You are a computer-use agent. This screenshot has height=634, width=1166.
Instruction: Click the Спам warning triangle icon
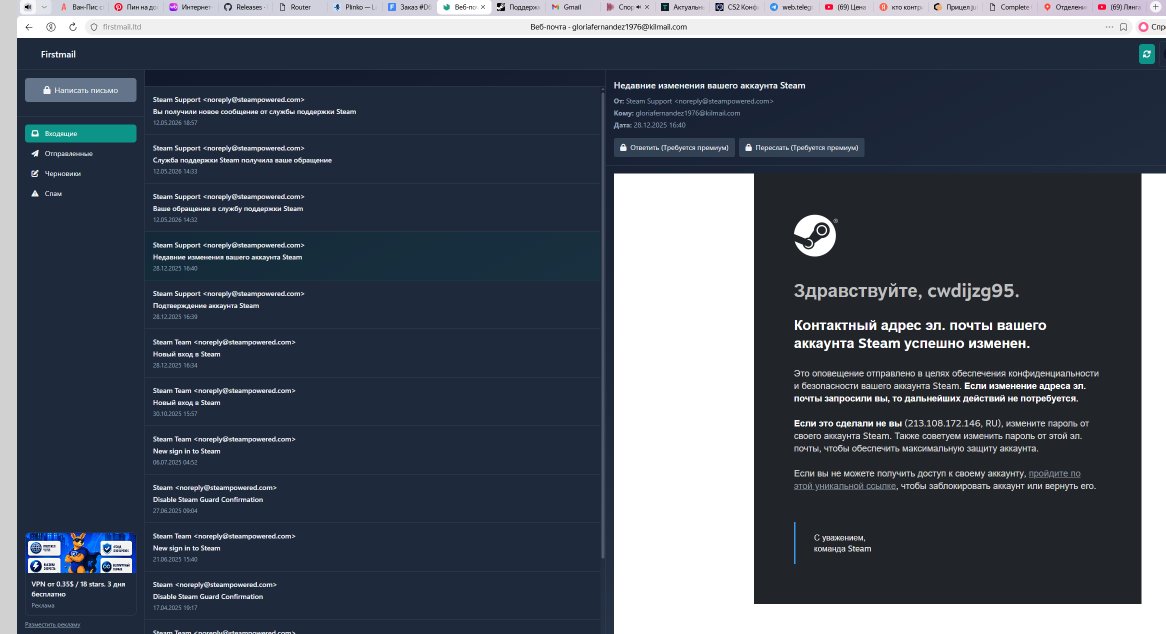pyautogui.click(x=35, y=193)
